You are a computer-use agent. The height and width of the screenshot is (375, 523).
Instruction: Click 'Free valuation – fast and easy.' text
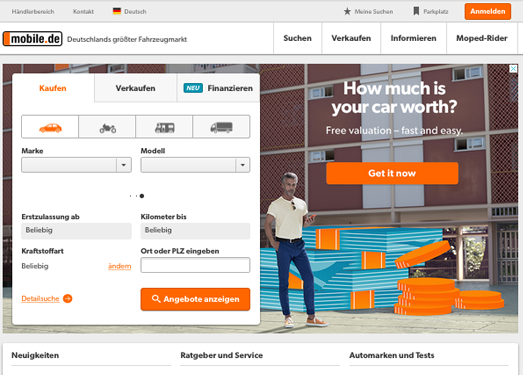click(394, 130)
